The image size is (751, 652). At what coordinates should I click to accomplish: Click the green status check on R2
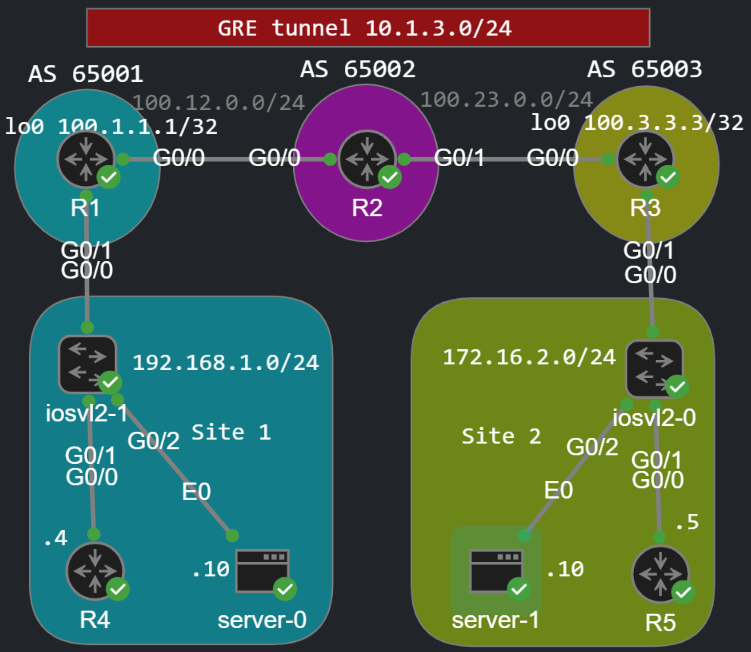[x=390, y=177]
